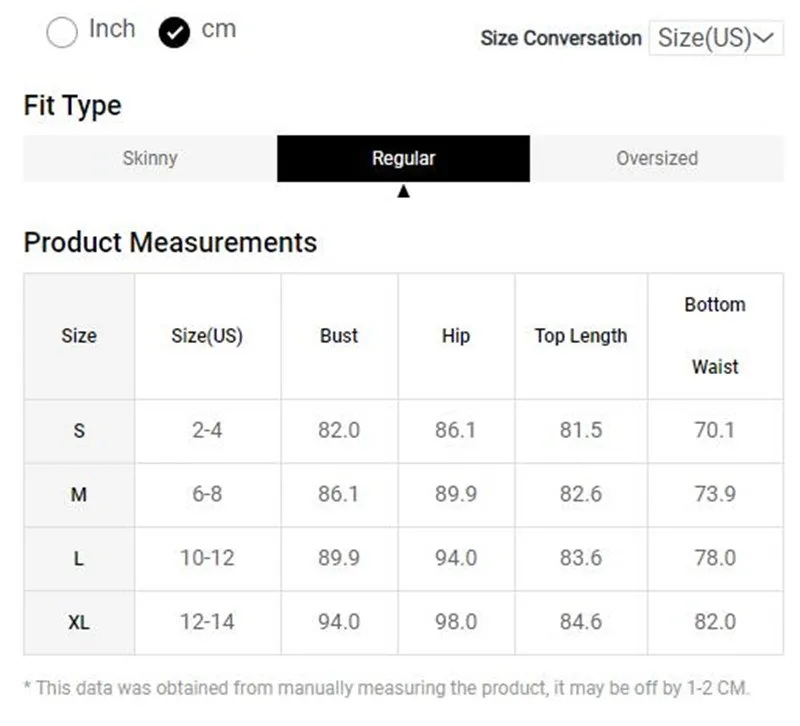Select the M size row label
The height and width of the screenshot is (726, 800).
point(79,494)
